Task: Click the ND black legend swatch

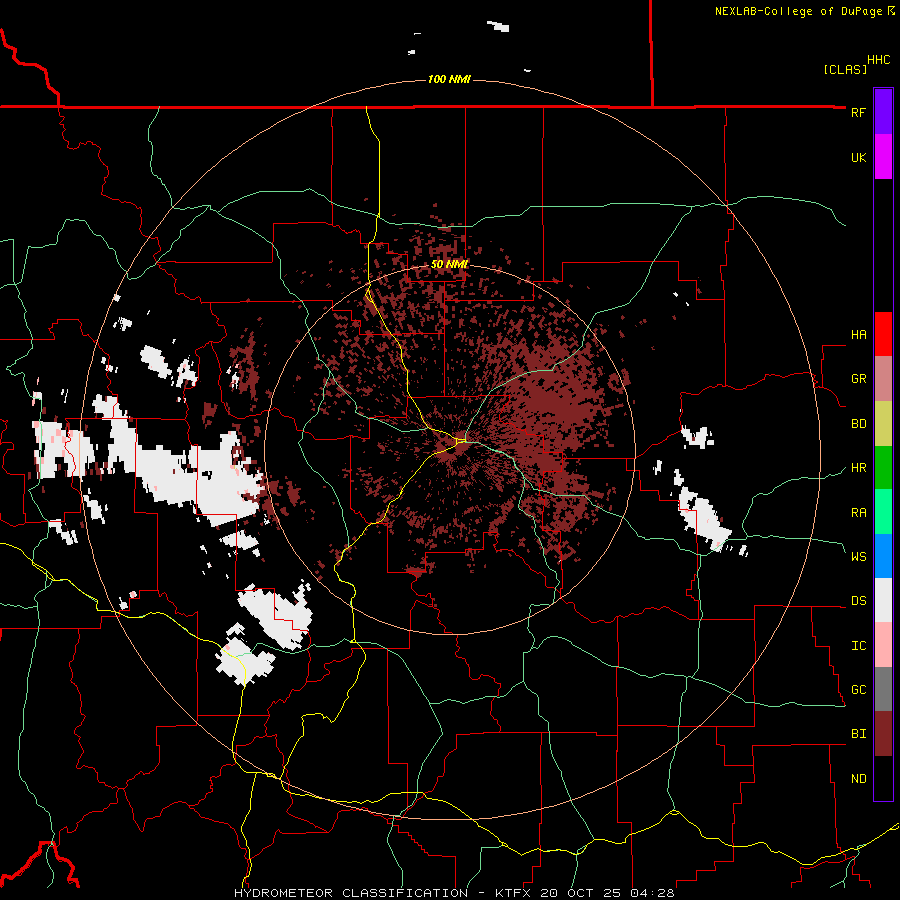Action: [883, 778]
